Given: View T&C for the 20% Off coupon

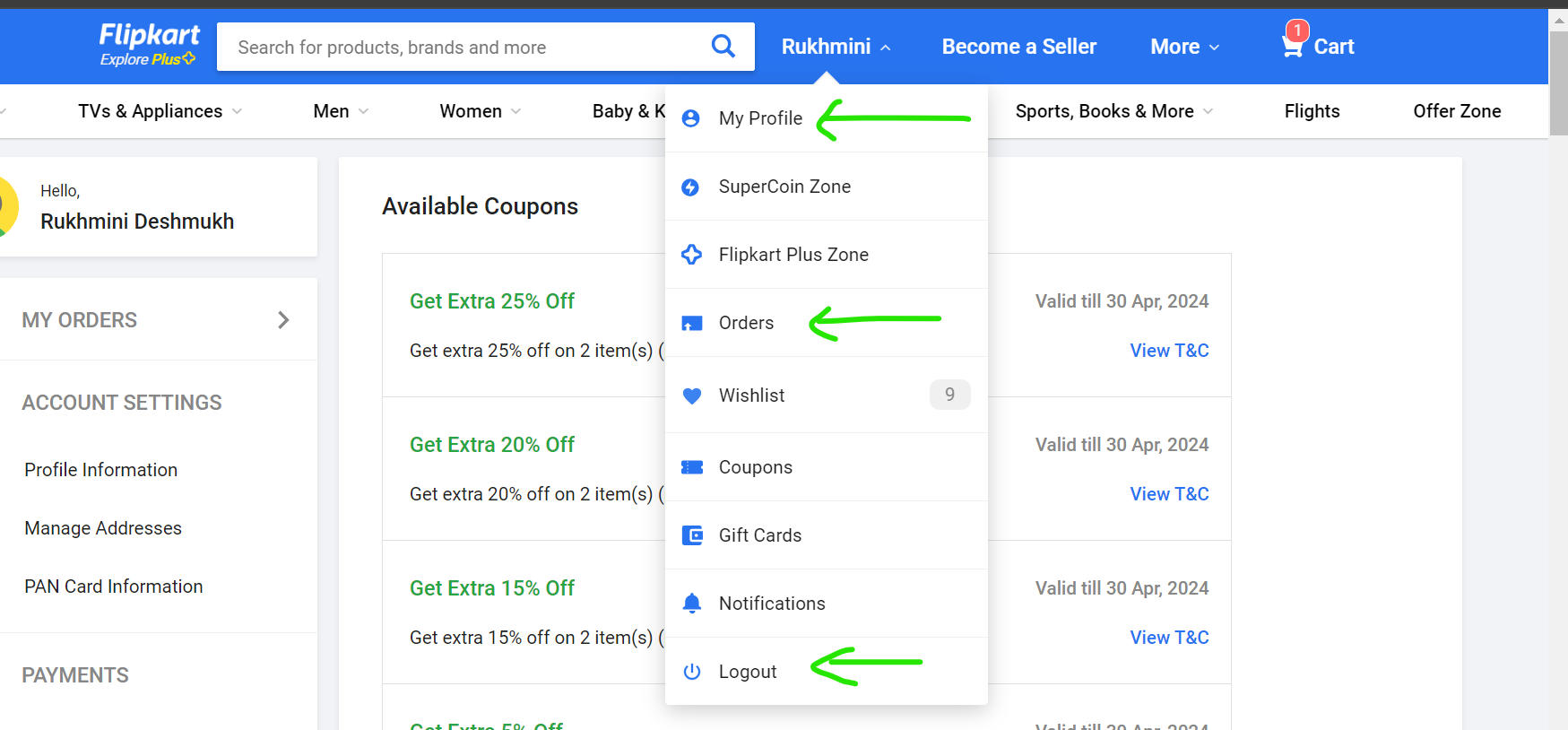Looking at the screenshot, I should click(1169, 494).
